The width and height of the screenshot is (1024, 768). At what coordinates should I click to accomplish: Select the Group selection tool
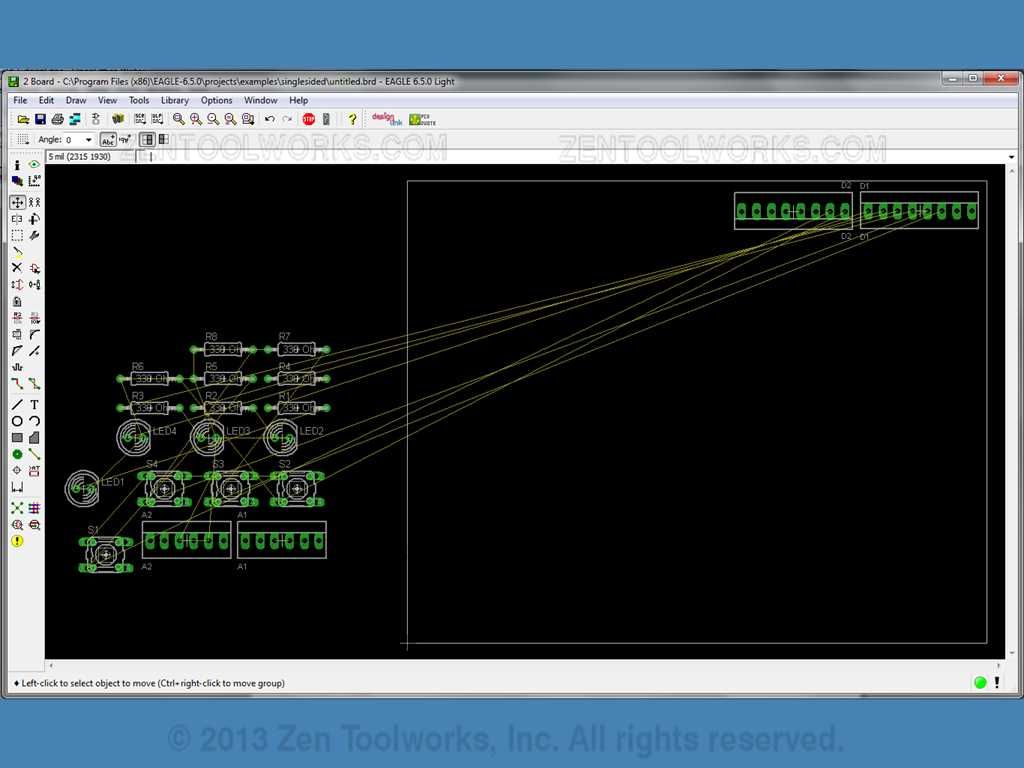tap(17, 235)
